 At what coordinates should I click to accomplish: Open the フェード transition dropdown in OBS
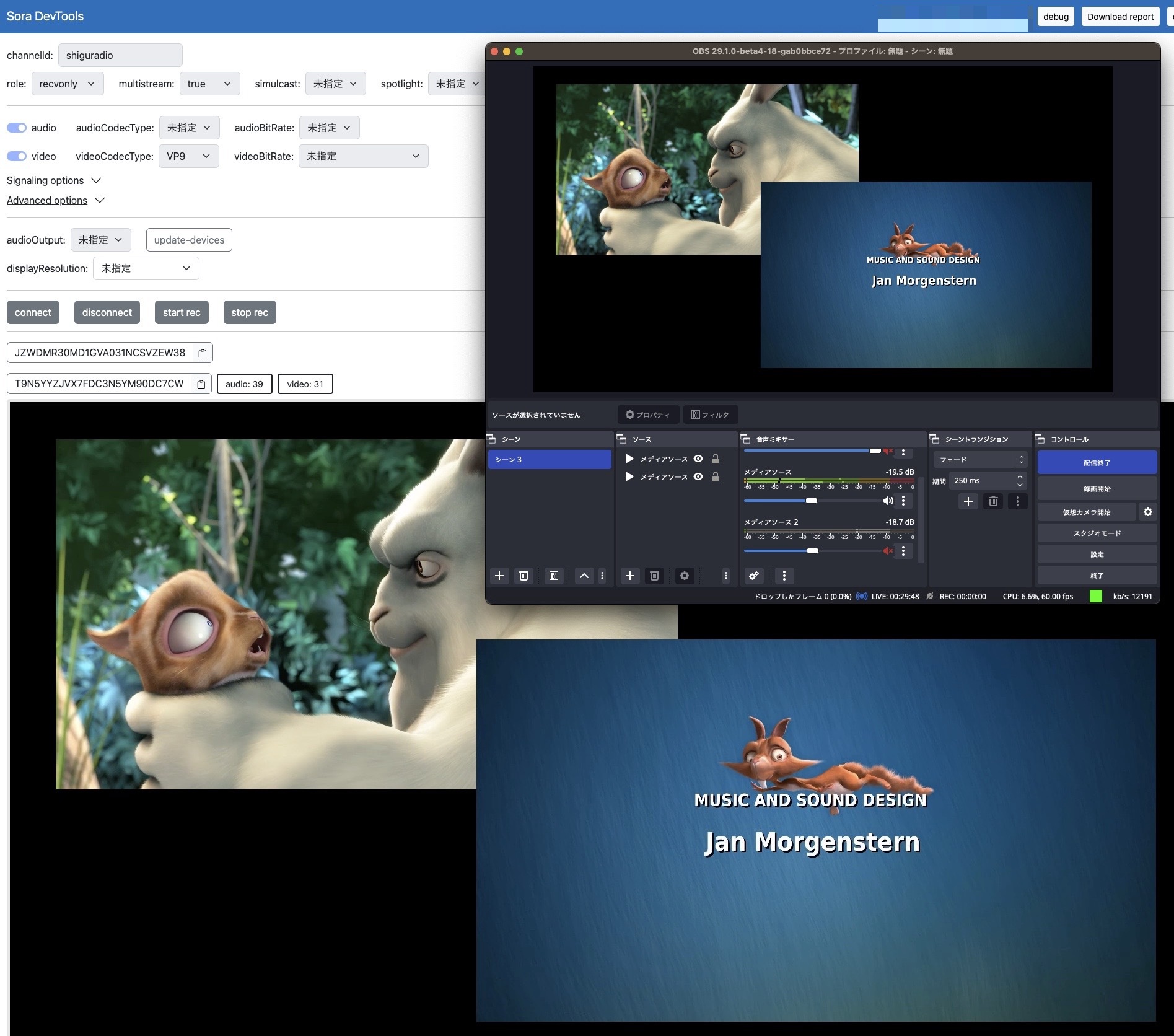click(980, 460)
